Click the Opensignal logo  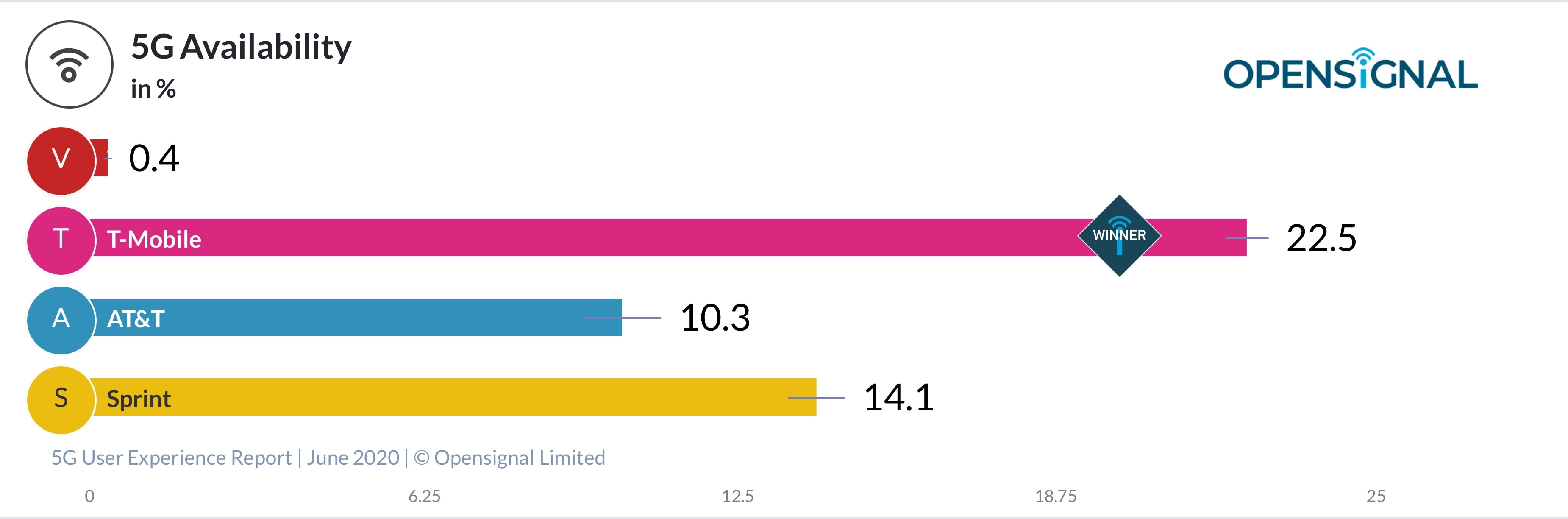click(x=1350, y=71)
